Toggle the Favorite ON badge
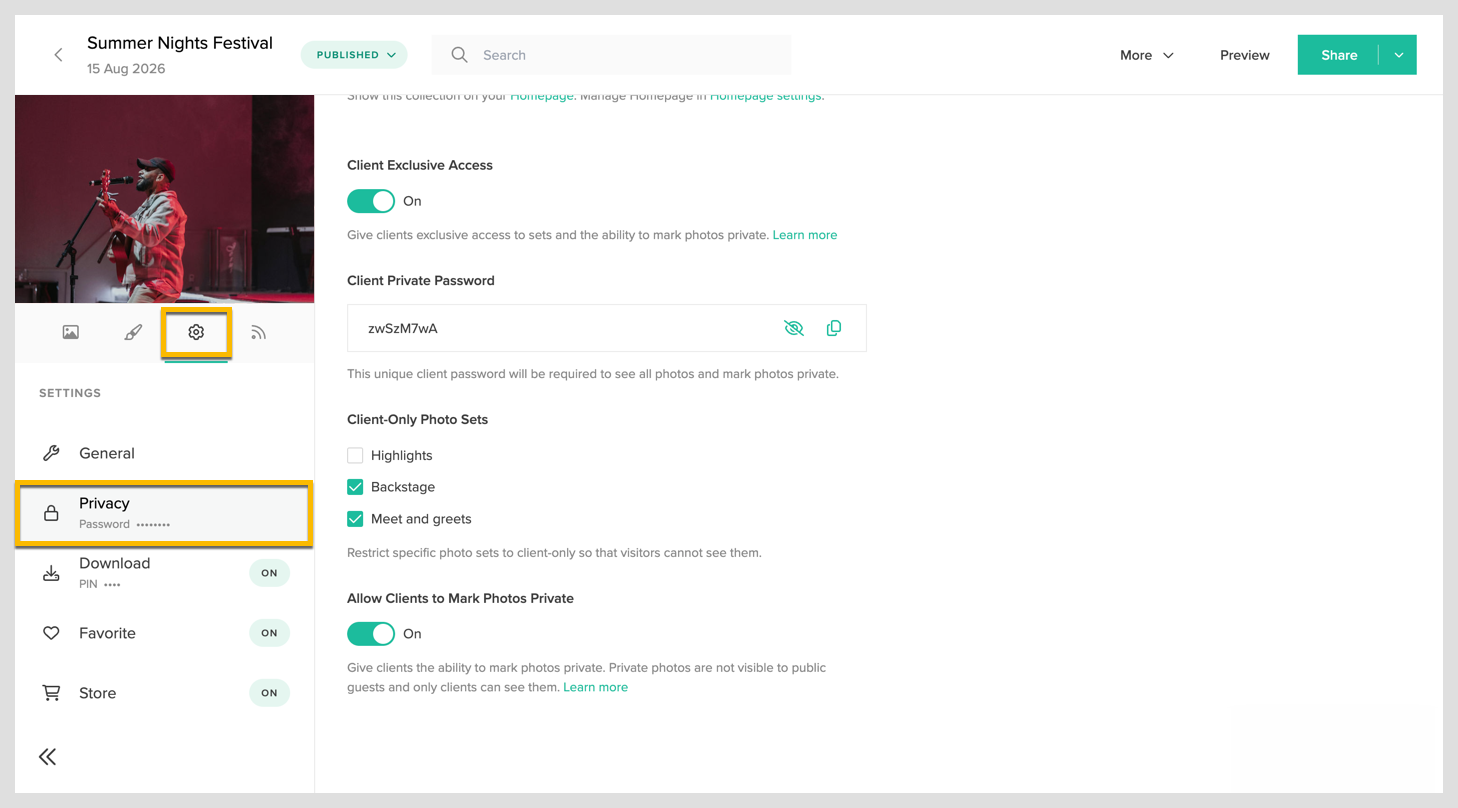 (269, 633)
